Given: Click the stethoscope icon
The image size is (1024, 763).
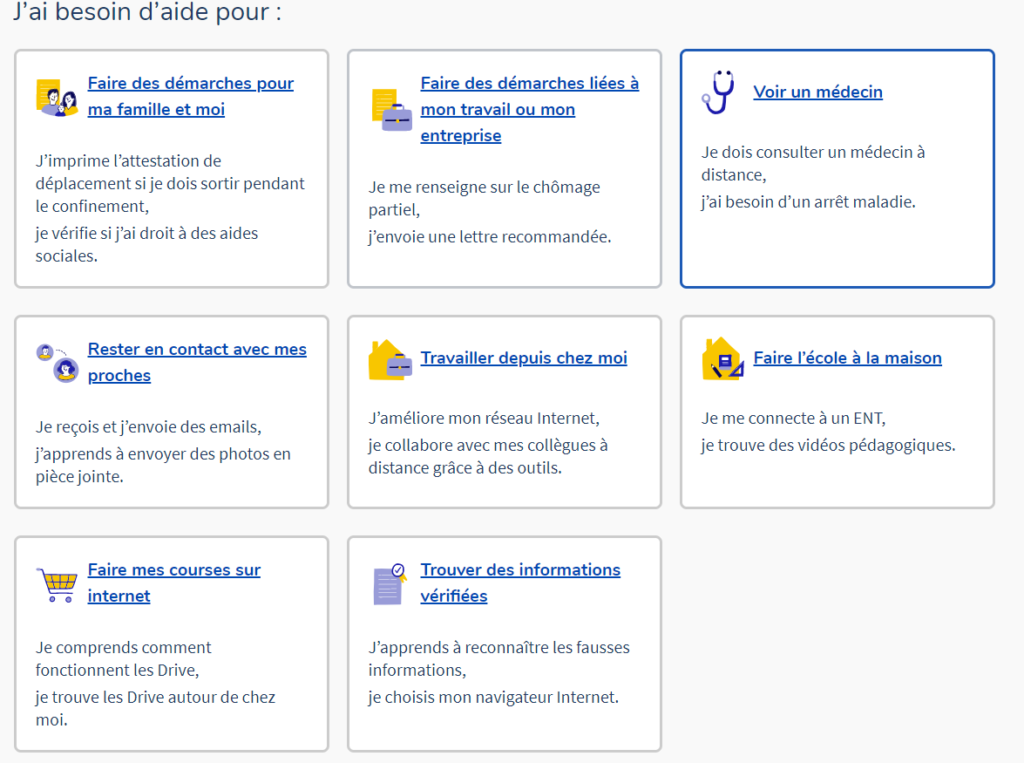Looking at the screenshot, I should click(x=718, y=92).
